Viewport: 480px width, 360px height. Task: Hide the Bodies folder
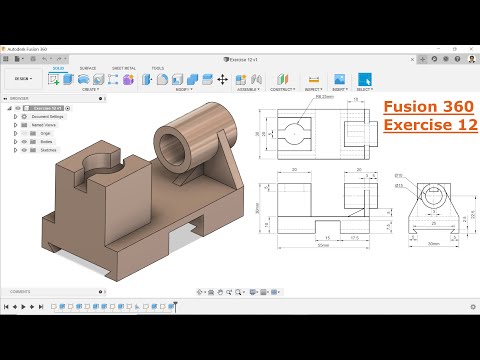click(x=24, y=142)
